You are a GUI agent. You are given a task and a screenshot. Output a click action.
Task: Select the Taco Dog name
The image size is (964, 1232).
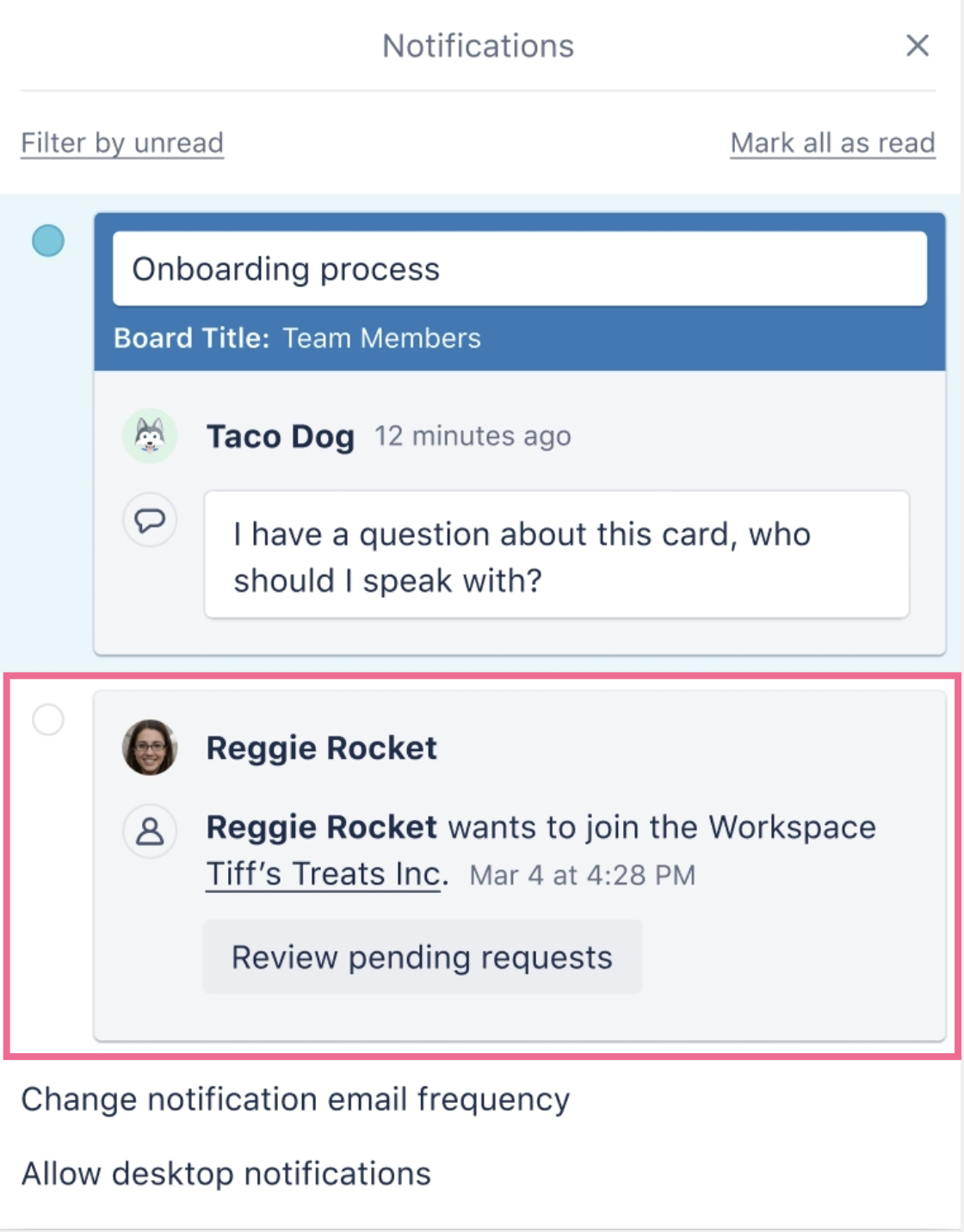[x=281, y=437]
